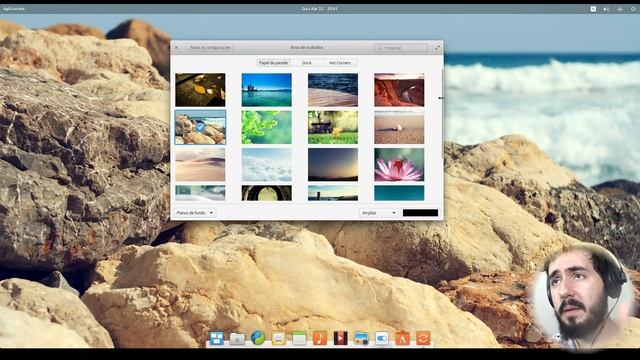Select the red canyon rock wallpaper

[399, 90]
